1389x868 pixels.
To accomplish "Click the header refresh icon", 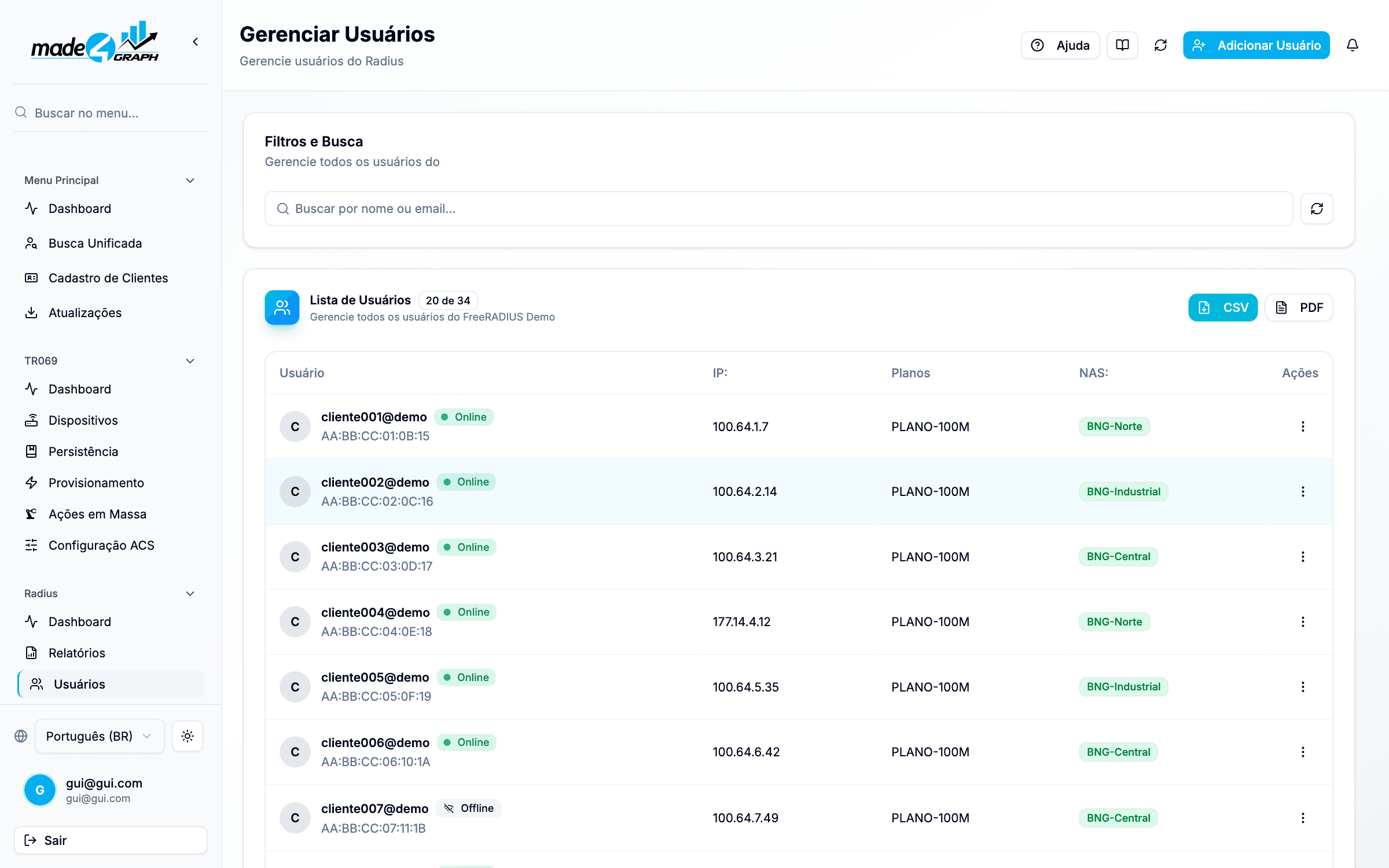I will click(1160, 45).
